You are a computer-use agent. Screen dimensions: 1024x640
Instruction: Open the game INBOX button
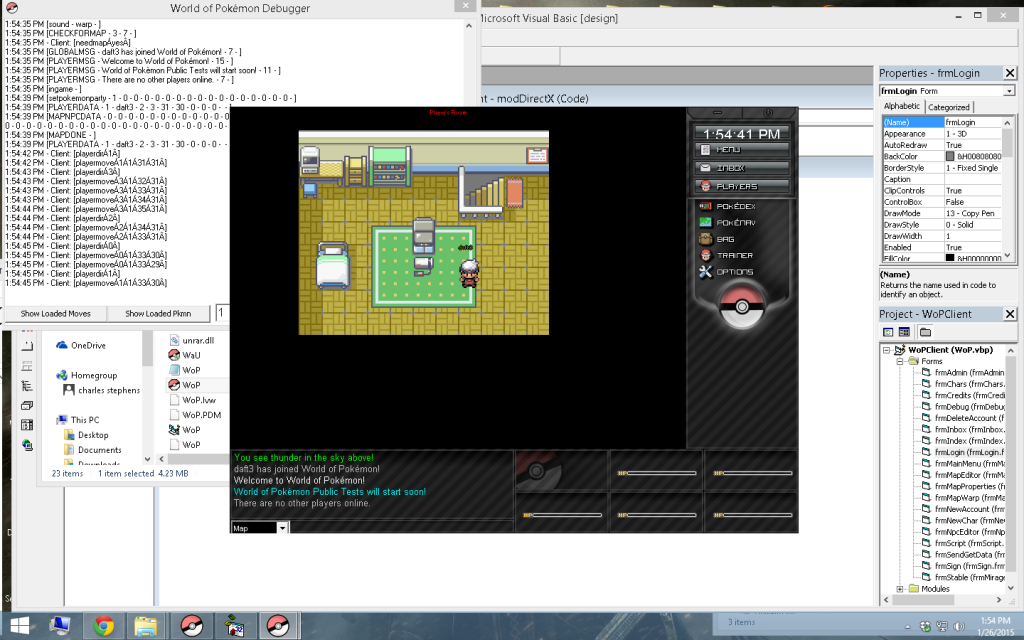[741, 168]
